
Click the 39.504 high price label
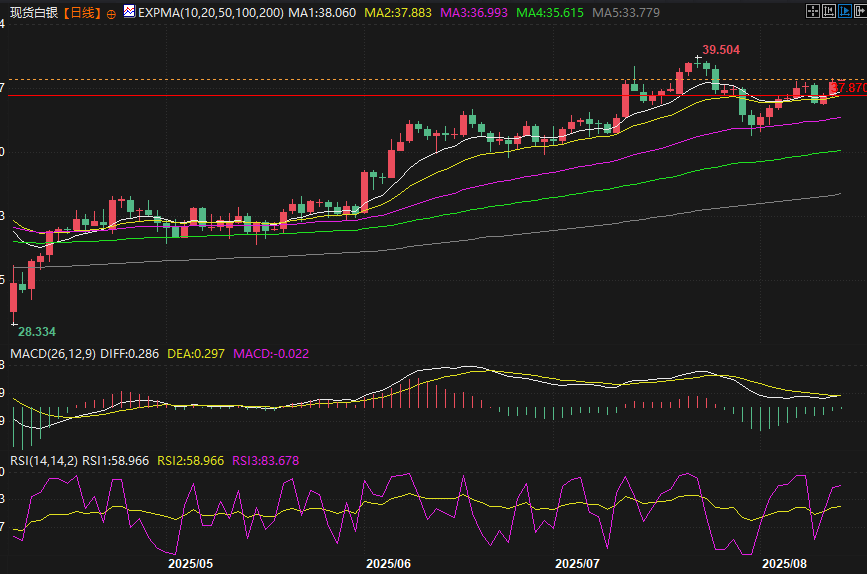point(721,50)
